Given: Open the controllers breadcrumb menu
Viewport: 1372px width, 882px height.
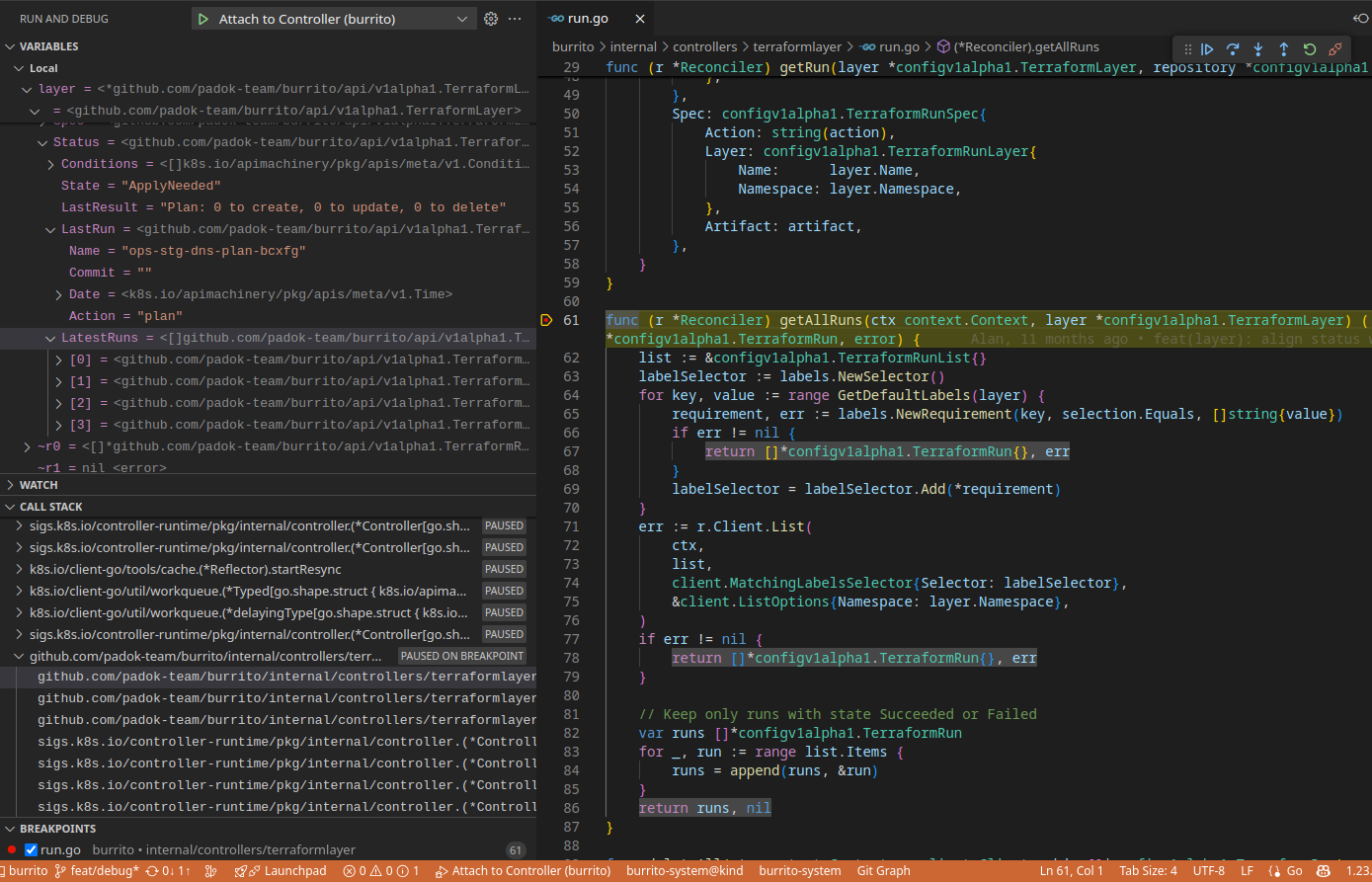Looking at the screenshot, I should pos(705,45).
